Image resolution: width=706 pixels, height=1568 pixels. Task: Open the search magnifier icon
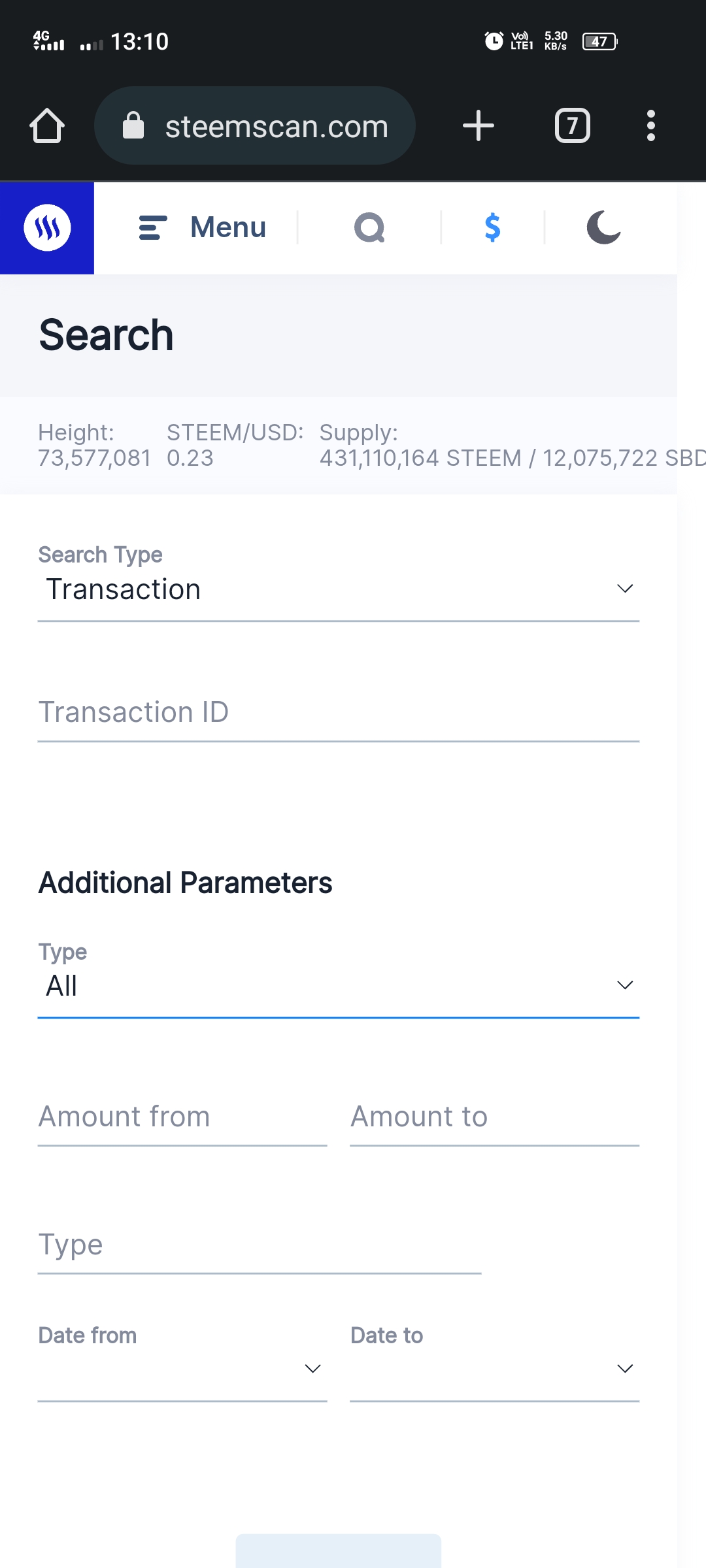point(369,227)
